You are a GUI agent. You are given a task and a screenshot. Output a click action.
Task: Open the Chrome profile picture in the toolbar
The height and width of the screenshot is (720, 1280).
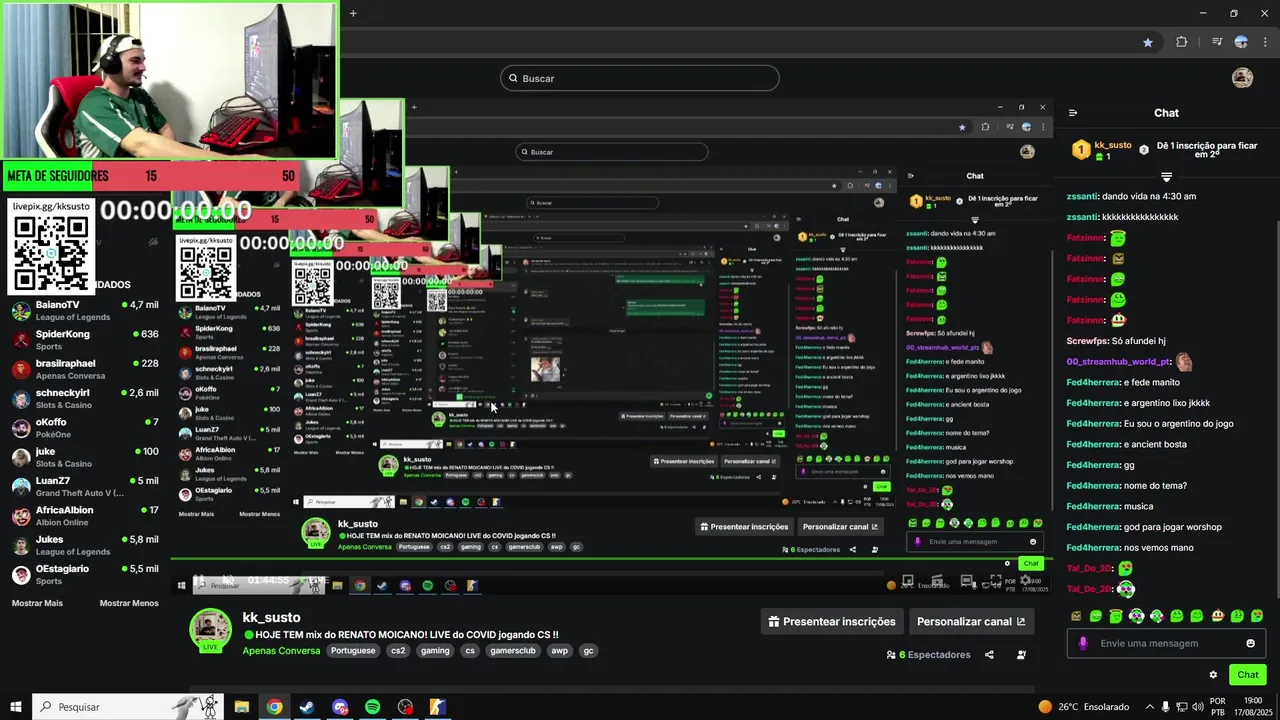pos(1241,42)
